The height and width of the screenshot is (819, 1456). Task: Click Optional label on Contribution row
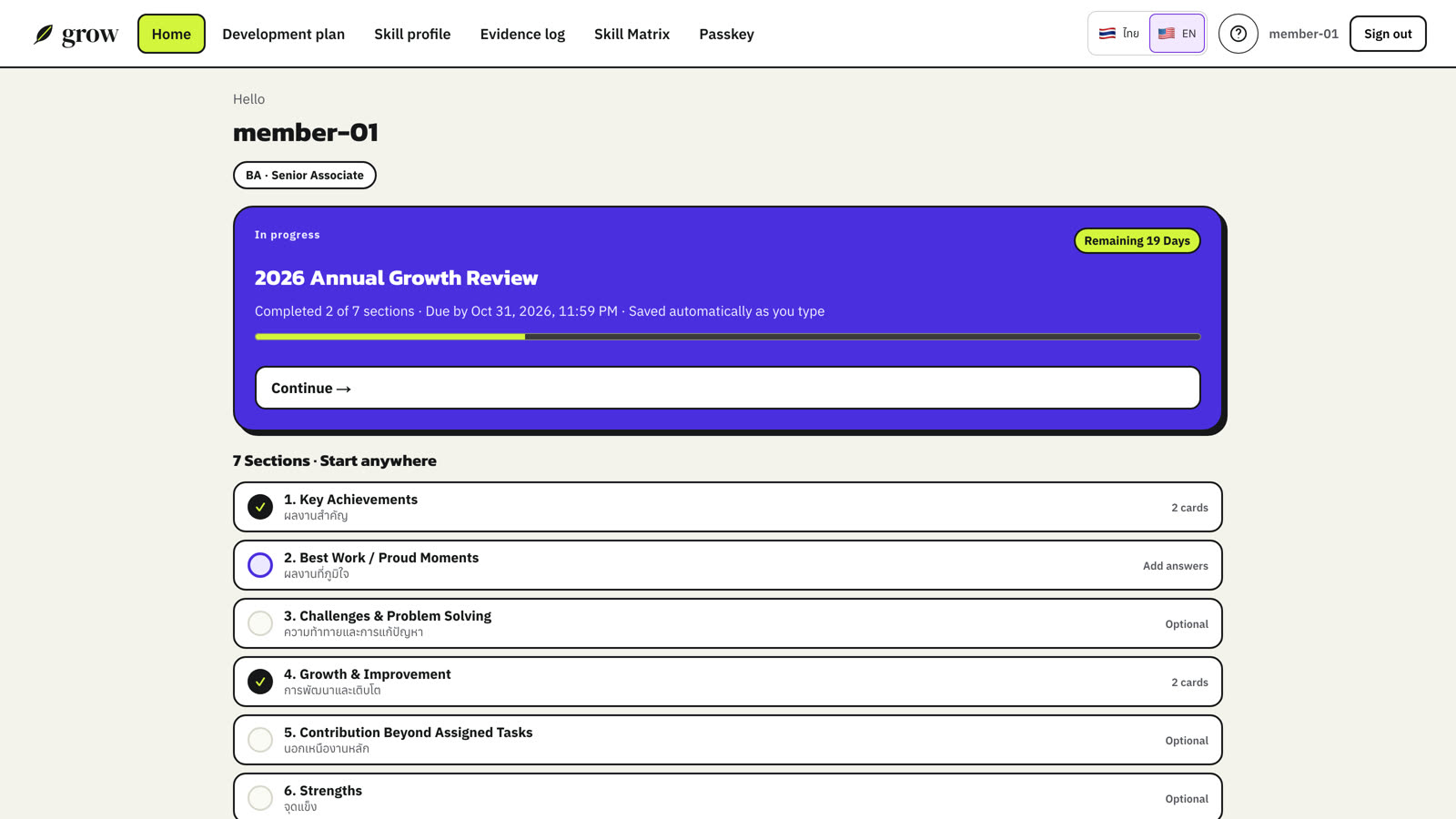coord(1187,741)
